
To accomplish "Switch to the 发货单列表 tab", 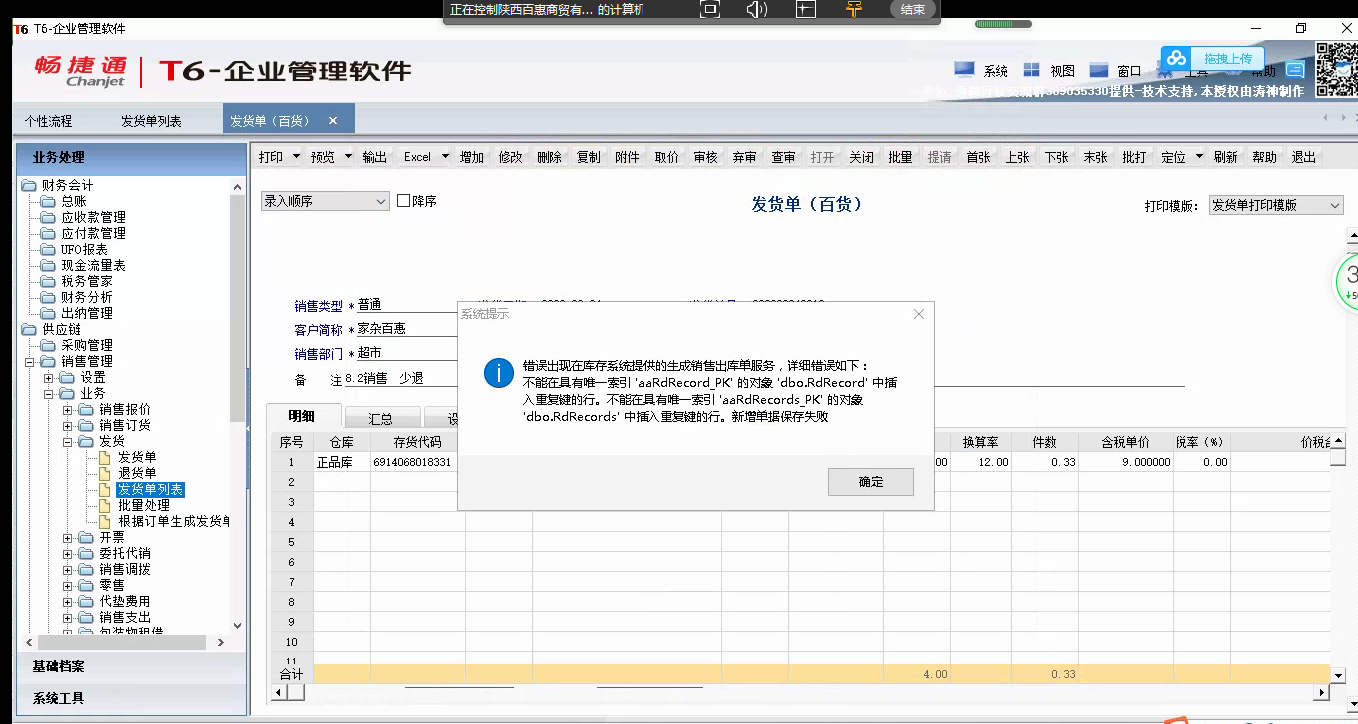I will pyautogui.click(x=151, y=121).
